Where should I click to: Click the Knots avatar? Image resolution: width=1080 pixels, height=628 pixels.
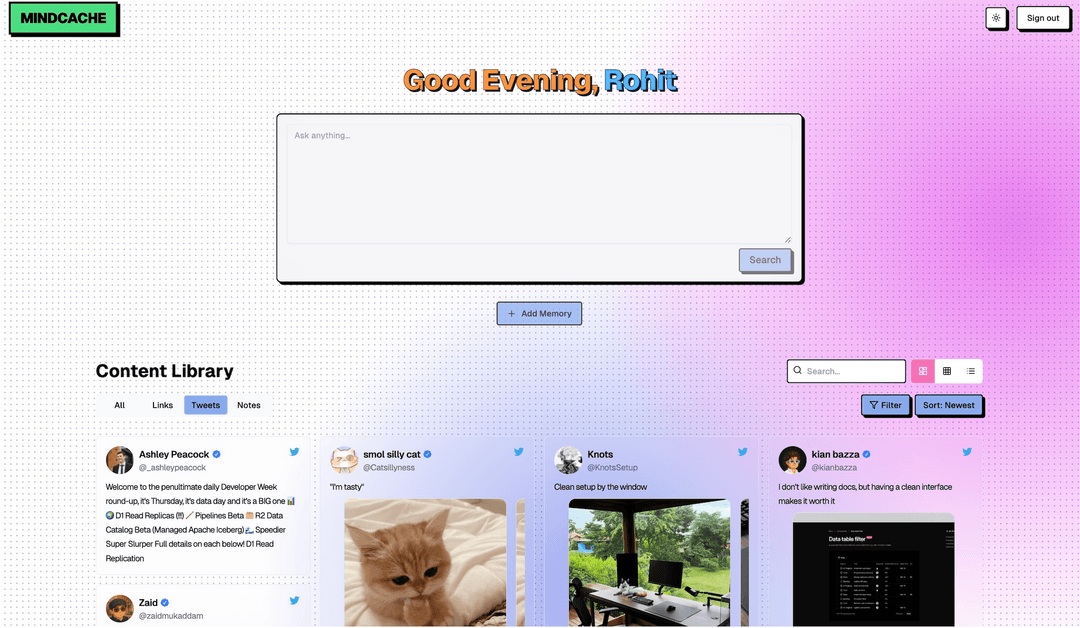[x=568, y=460]
